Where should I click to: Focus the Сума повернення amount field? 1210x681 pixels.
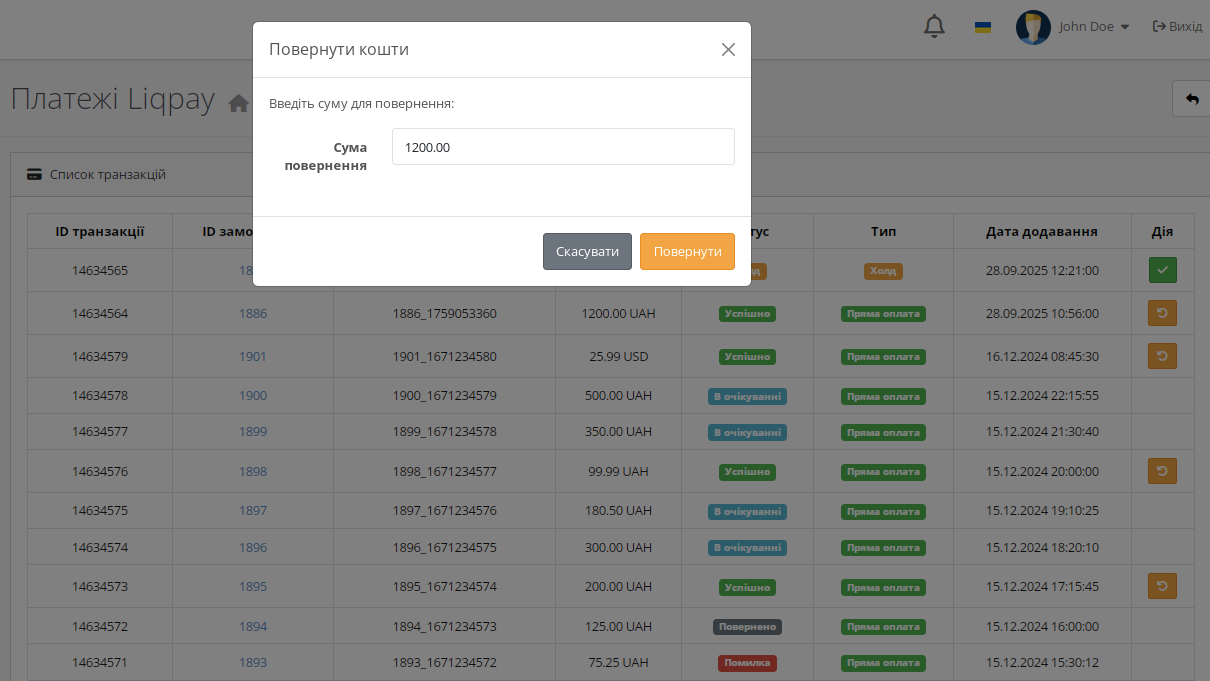click(563, 147)
